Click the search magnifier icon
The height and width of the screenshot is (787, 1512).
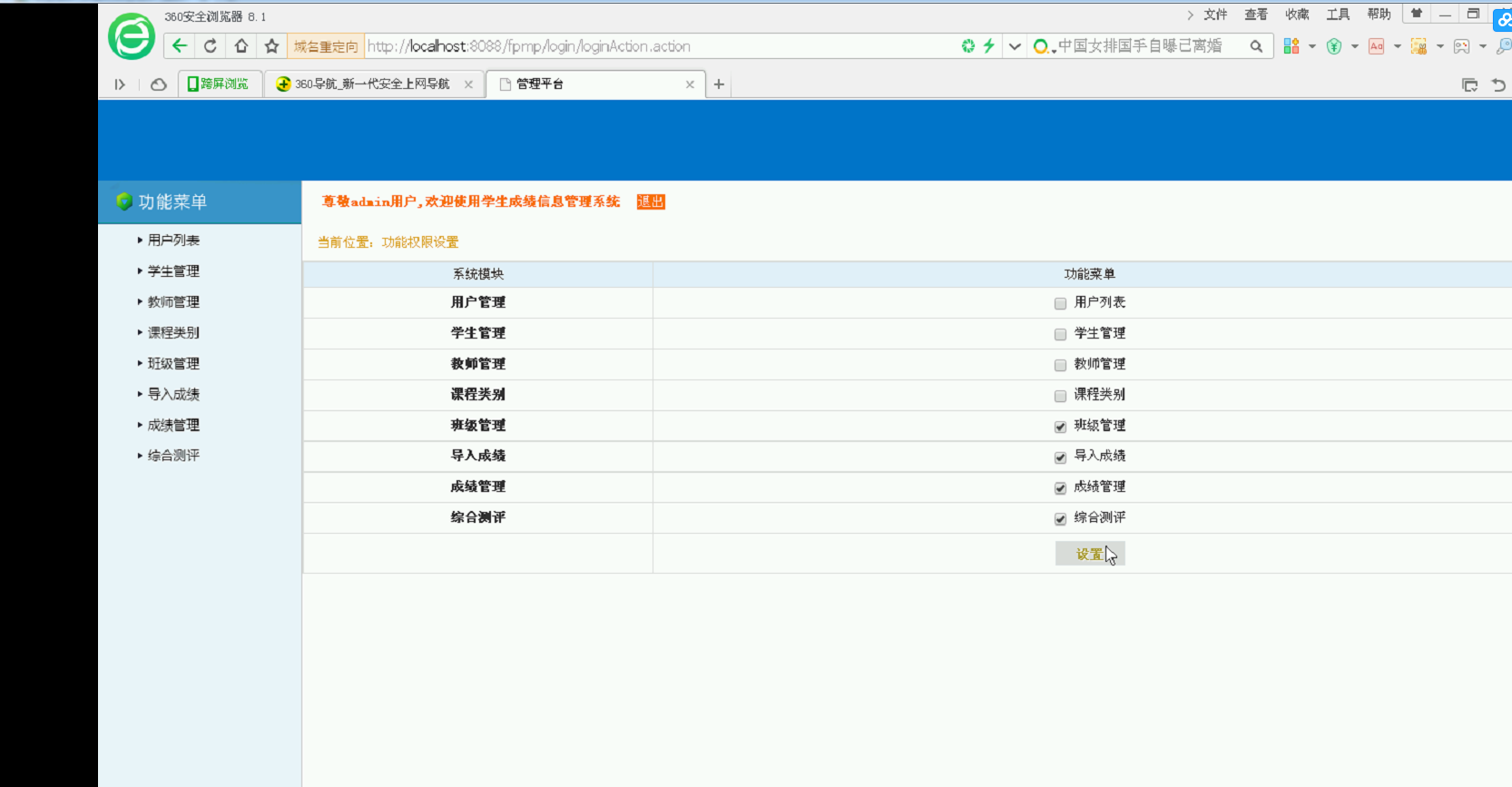tap(1256, 46)
